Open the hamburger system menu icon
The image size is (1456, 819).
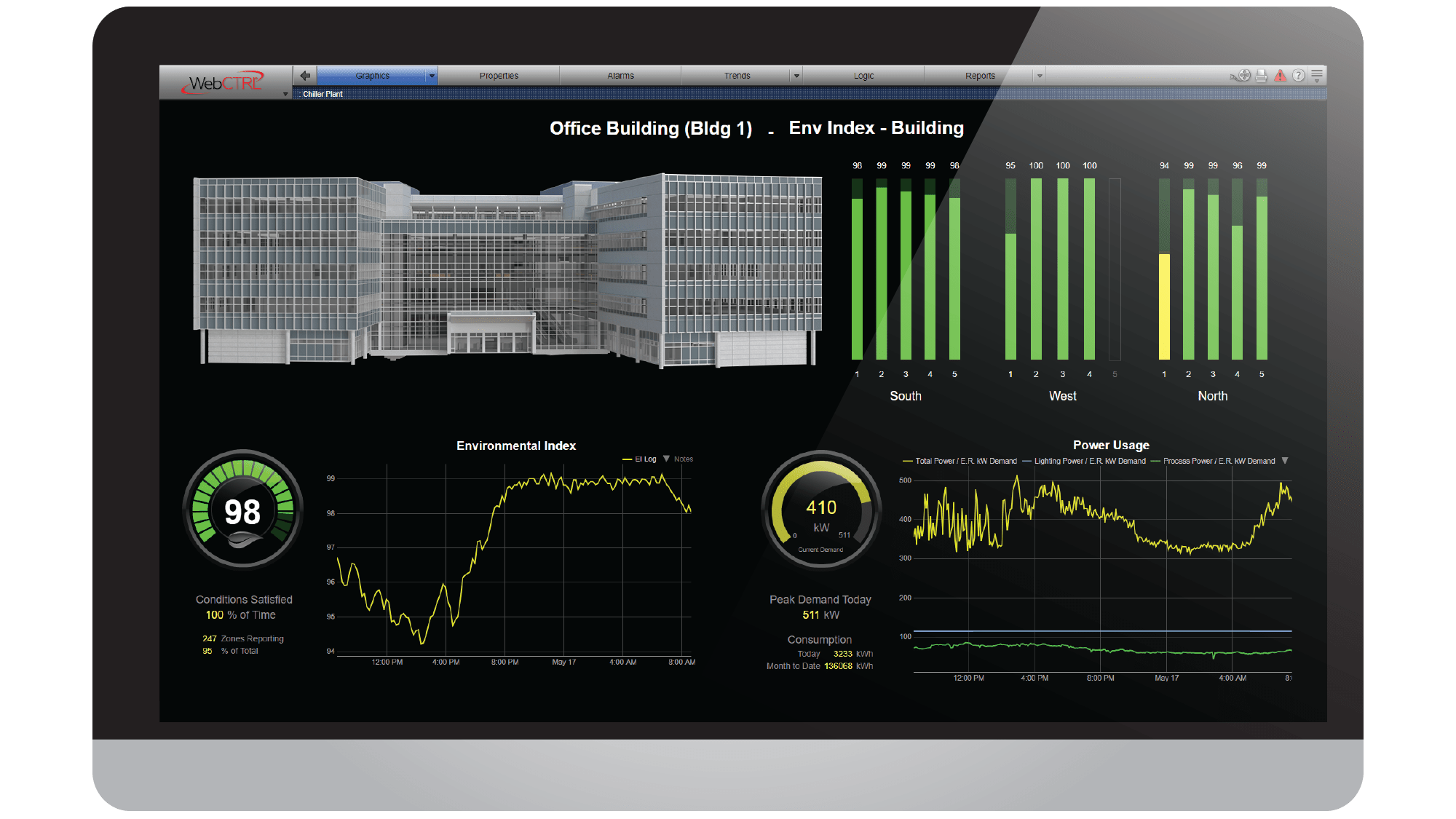click(1317, 75)
